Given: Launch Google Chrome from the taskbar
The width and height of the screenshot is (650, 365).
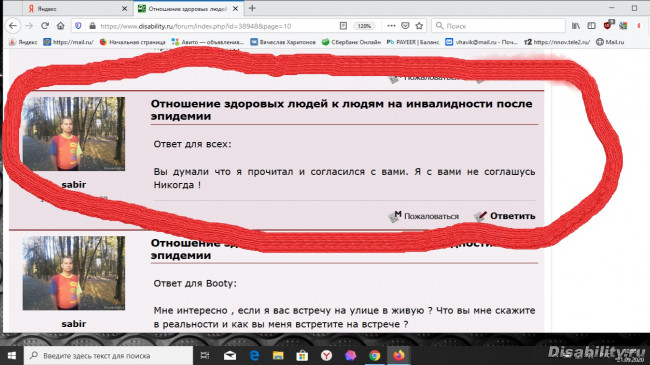Looking at the screenshot, I should pyautogui.click(x=375, y=355).
